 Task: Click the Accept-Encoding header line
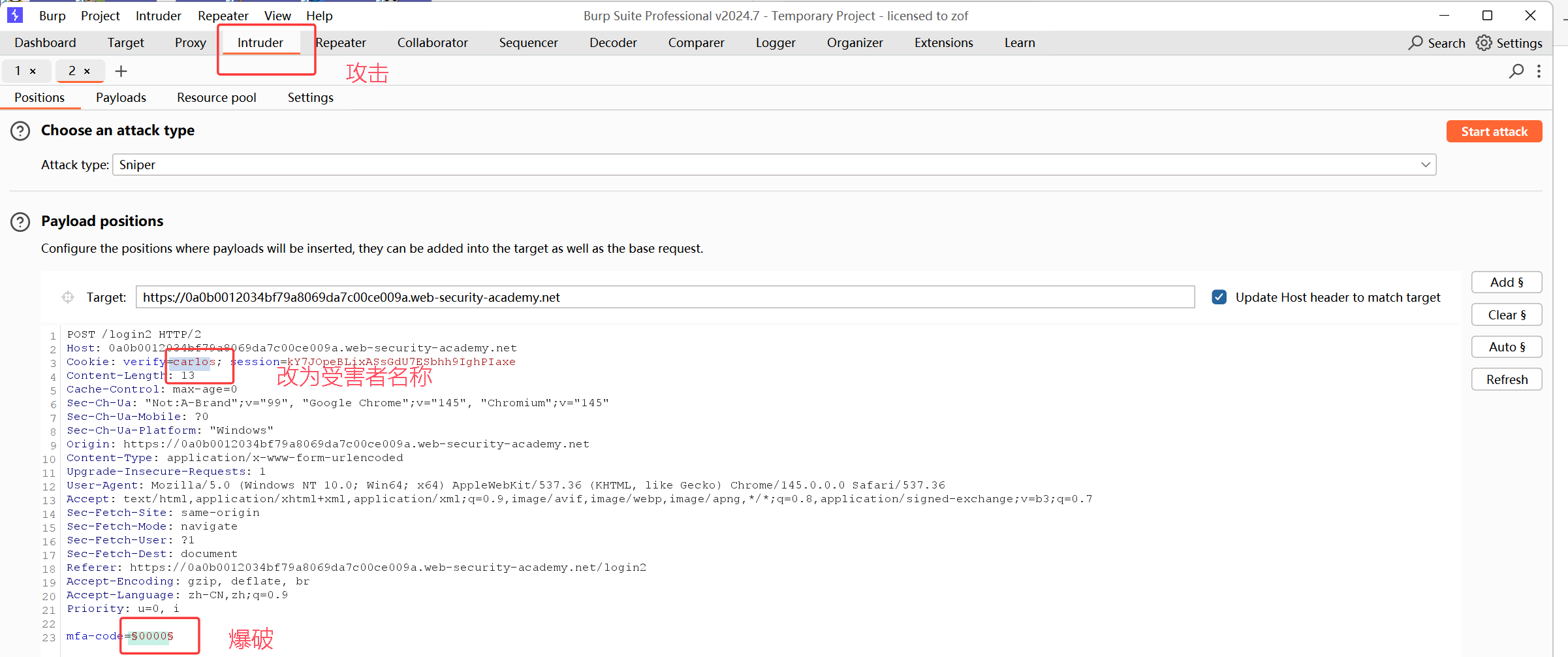188,581
